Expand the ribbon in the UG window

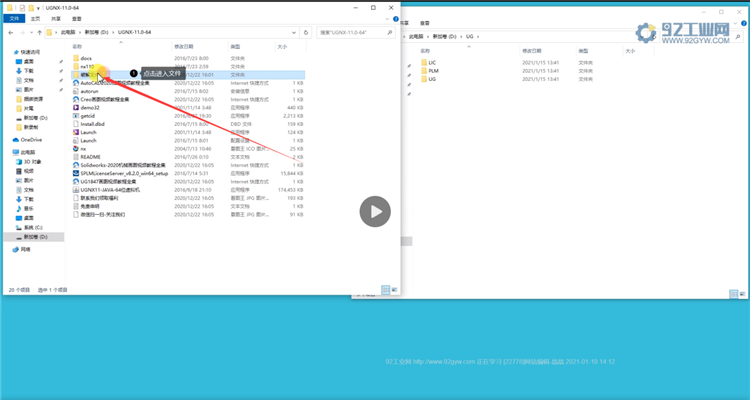point(737,23)
